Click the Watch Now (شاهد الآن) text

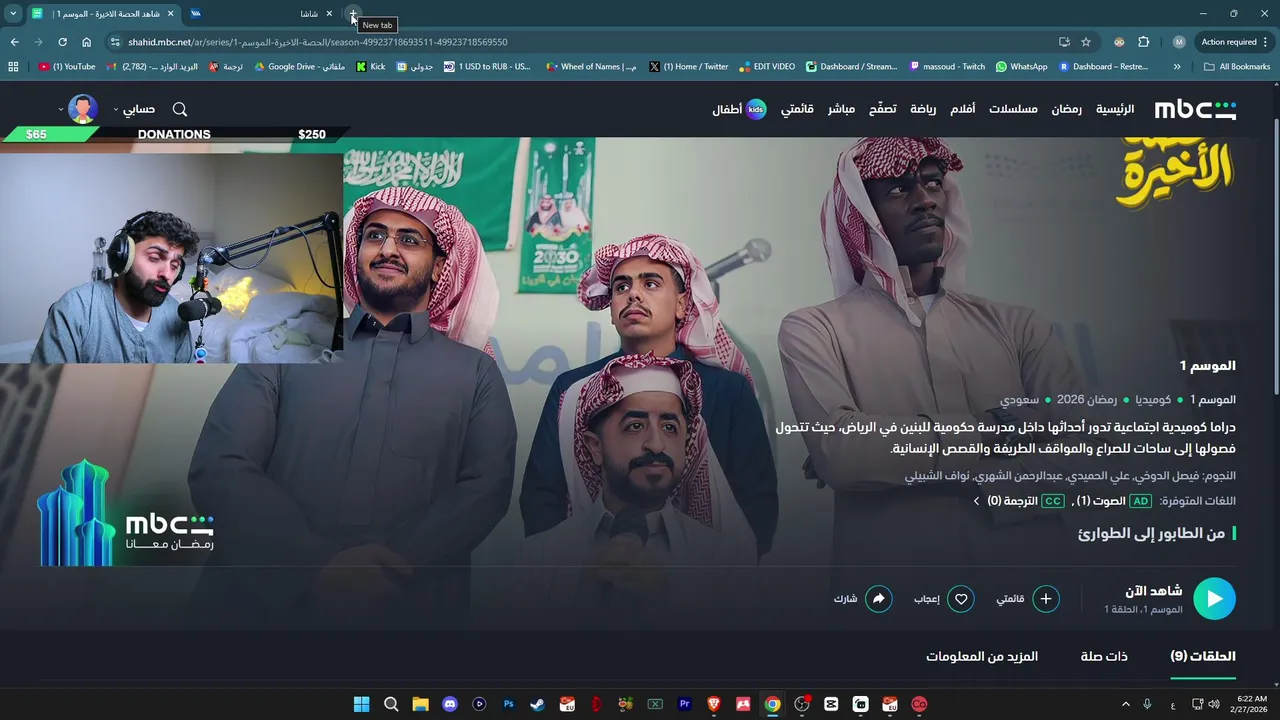[x=1153, y=591]
